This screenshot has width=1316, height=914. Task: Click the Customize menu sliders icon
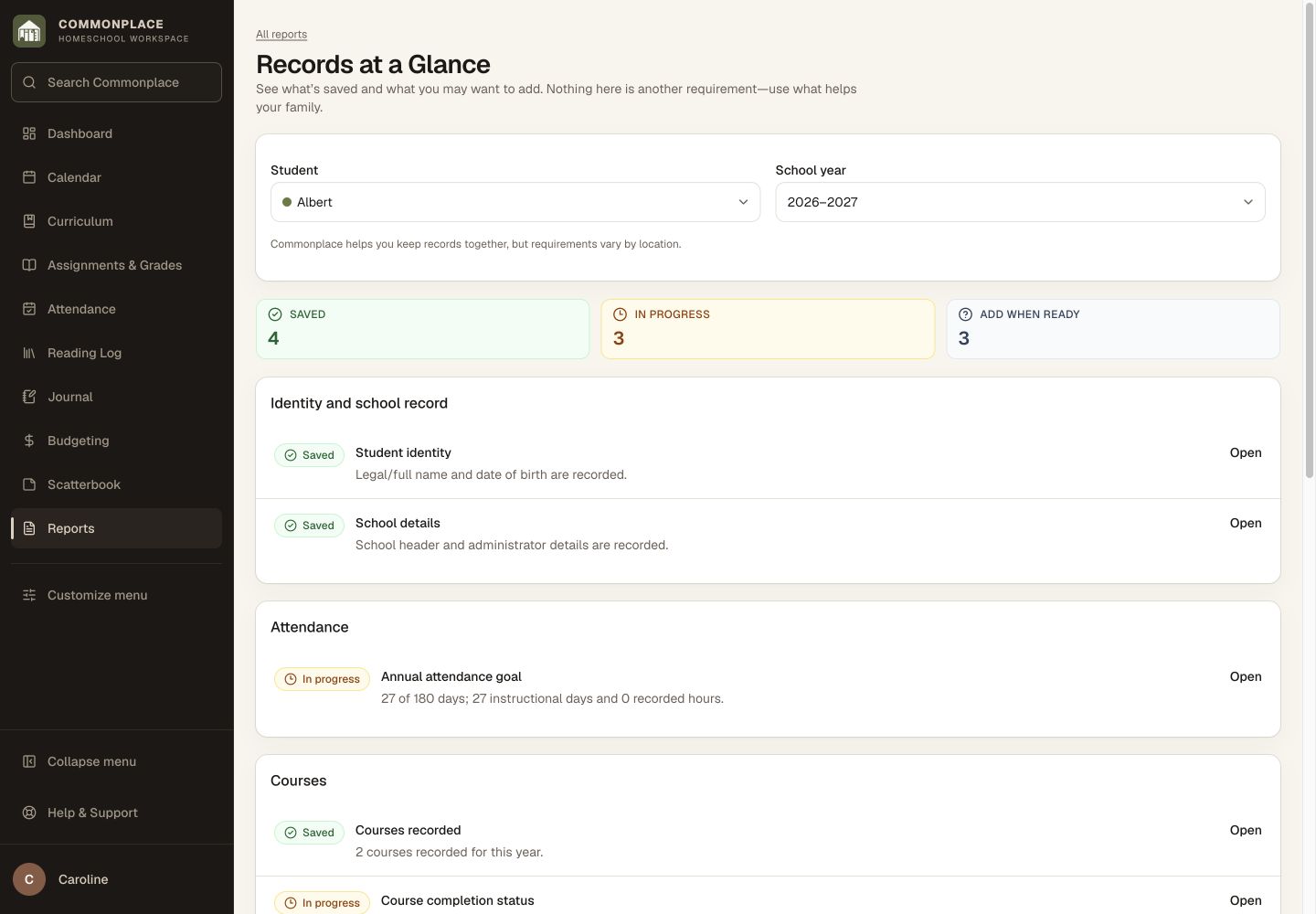click(29, 595)
